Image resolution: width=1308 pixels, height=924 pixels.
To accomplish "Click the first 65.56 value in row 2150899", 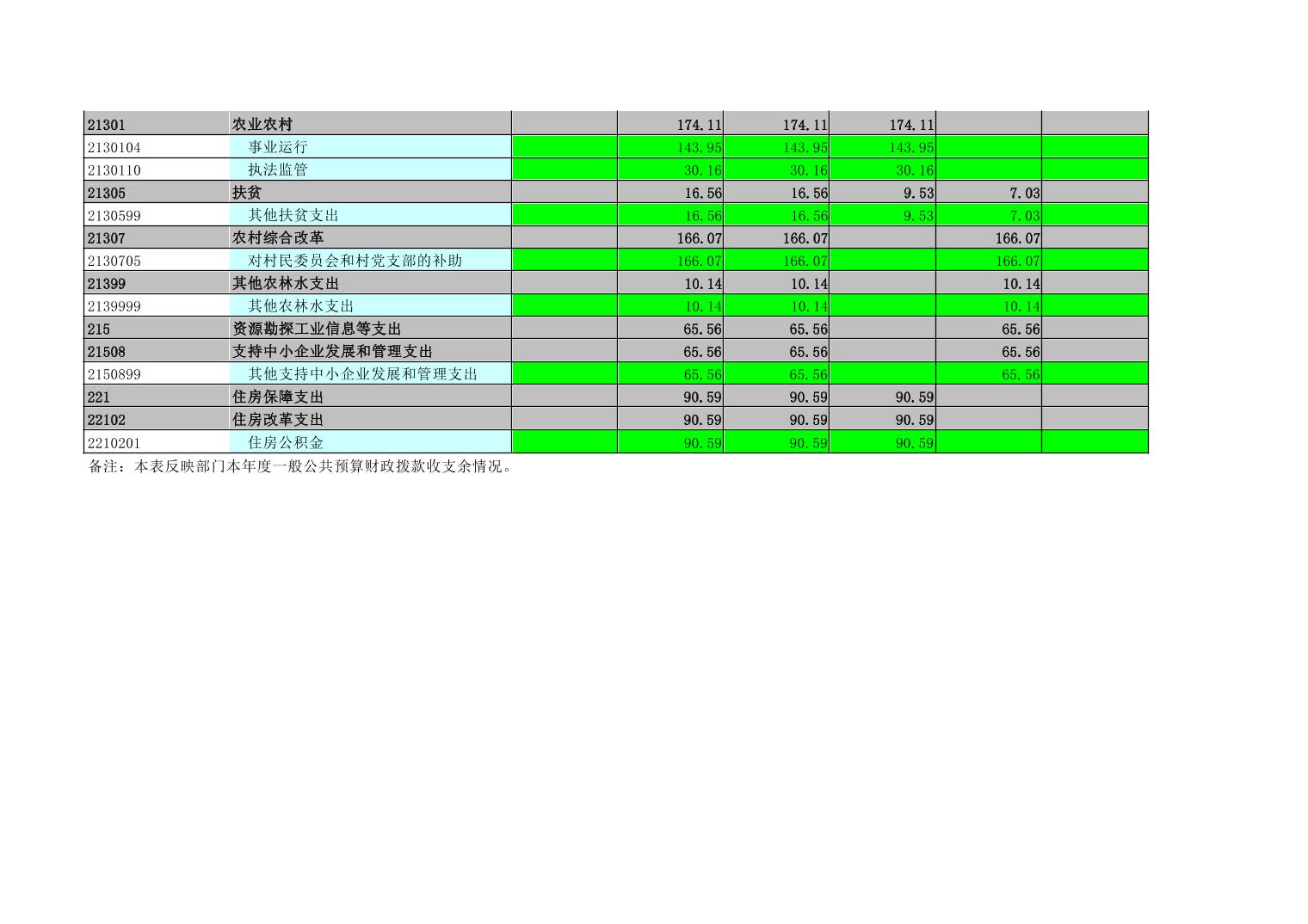I will pos(703,374).
